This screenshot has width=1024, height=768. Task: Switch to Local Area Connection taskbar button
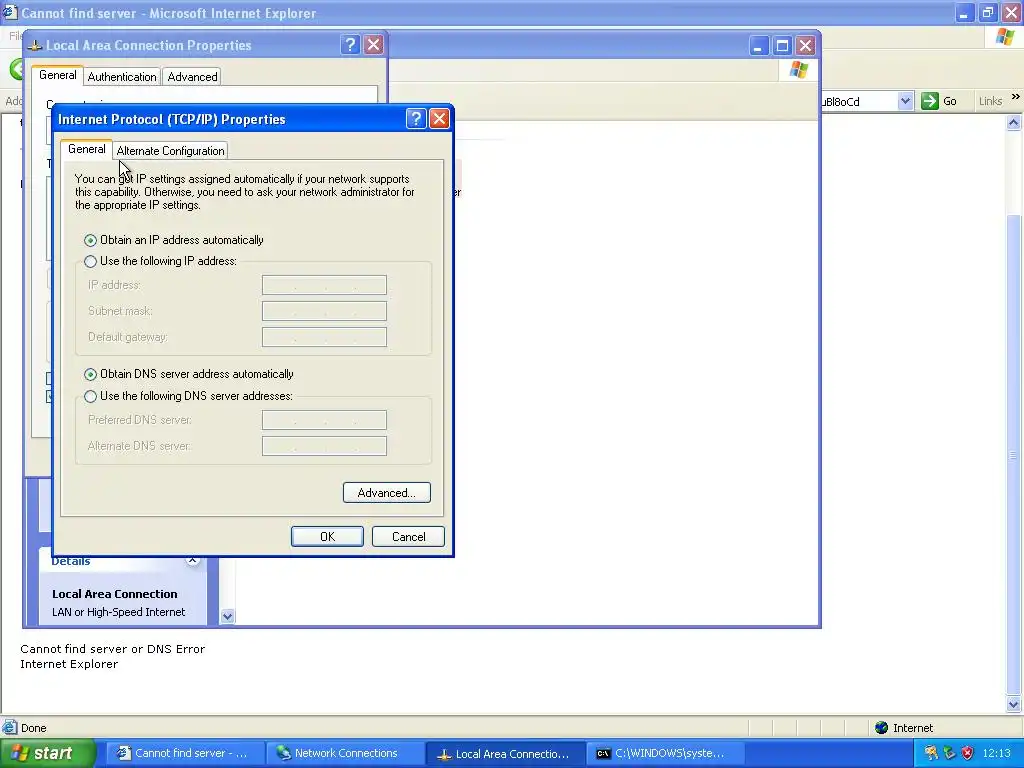click(x=503, y=754)
